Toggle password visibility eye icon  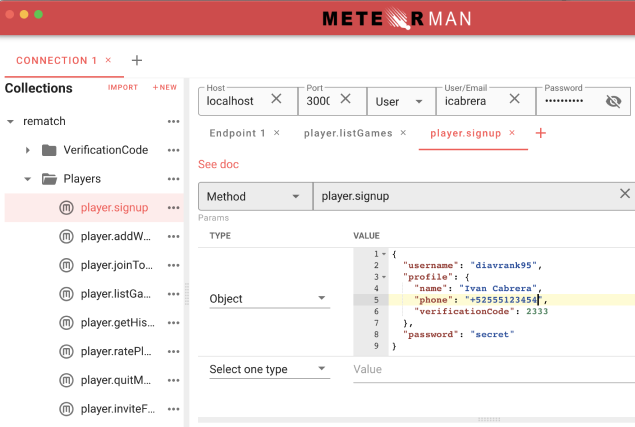[613, 101]
